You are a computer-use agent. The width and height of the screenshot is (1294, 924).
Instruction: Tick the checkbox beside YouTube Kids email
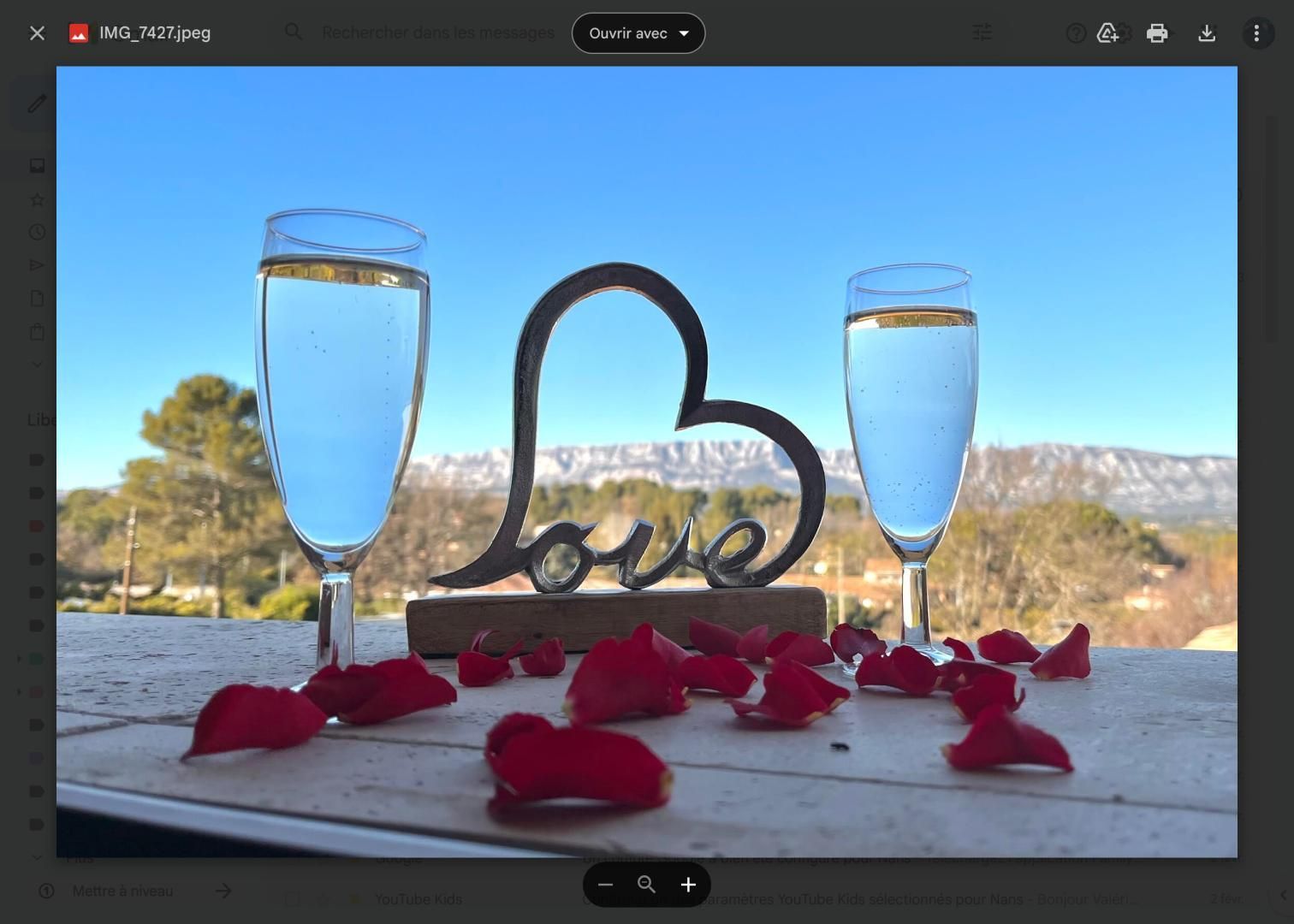point(293,900)
